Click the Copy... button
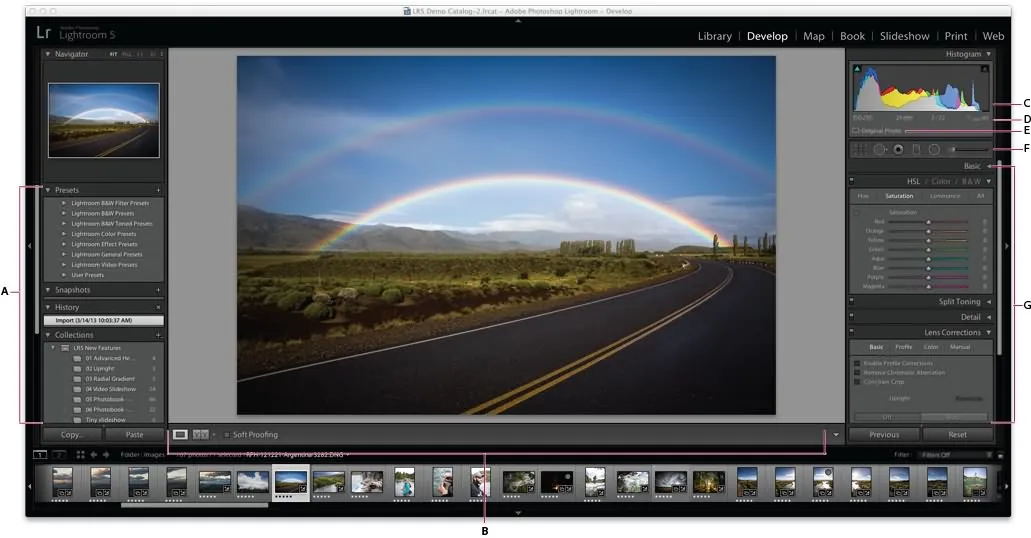1031x538 pixels. coord(72,435)
